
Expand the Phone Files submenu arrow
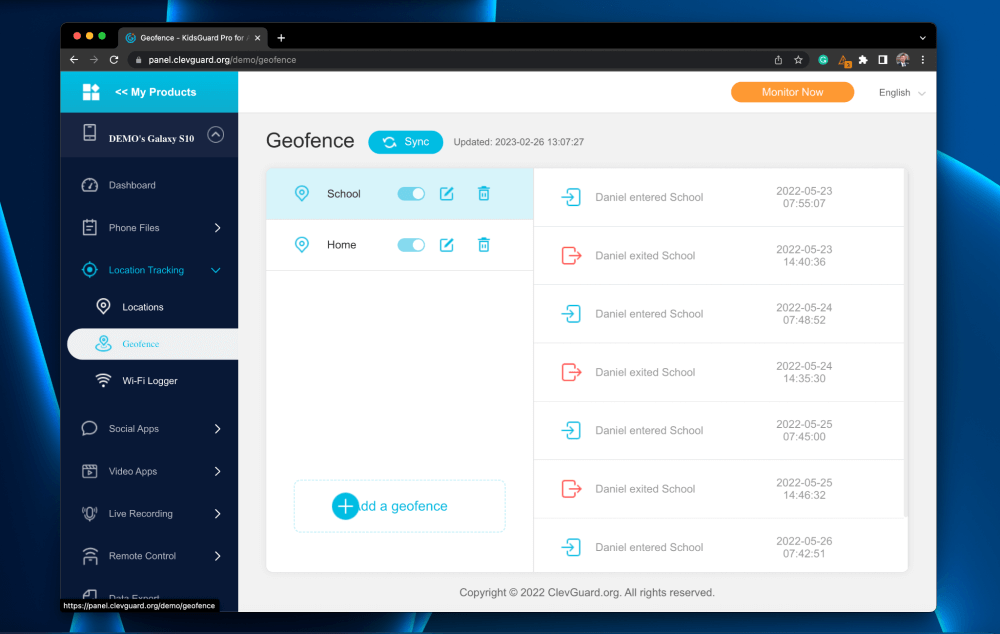tap(217, 228)
